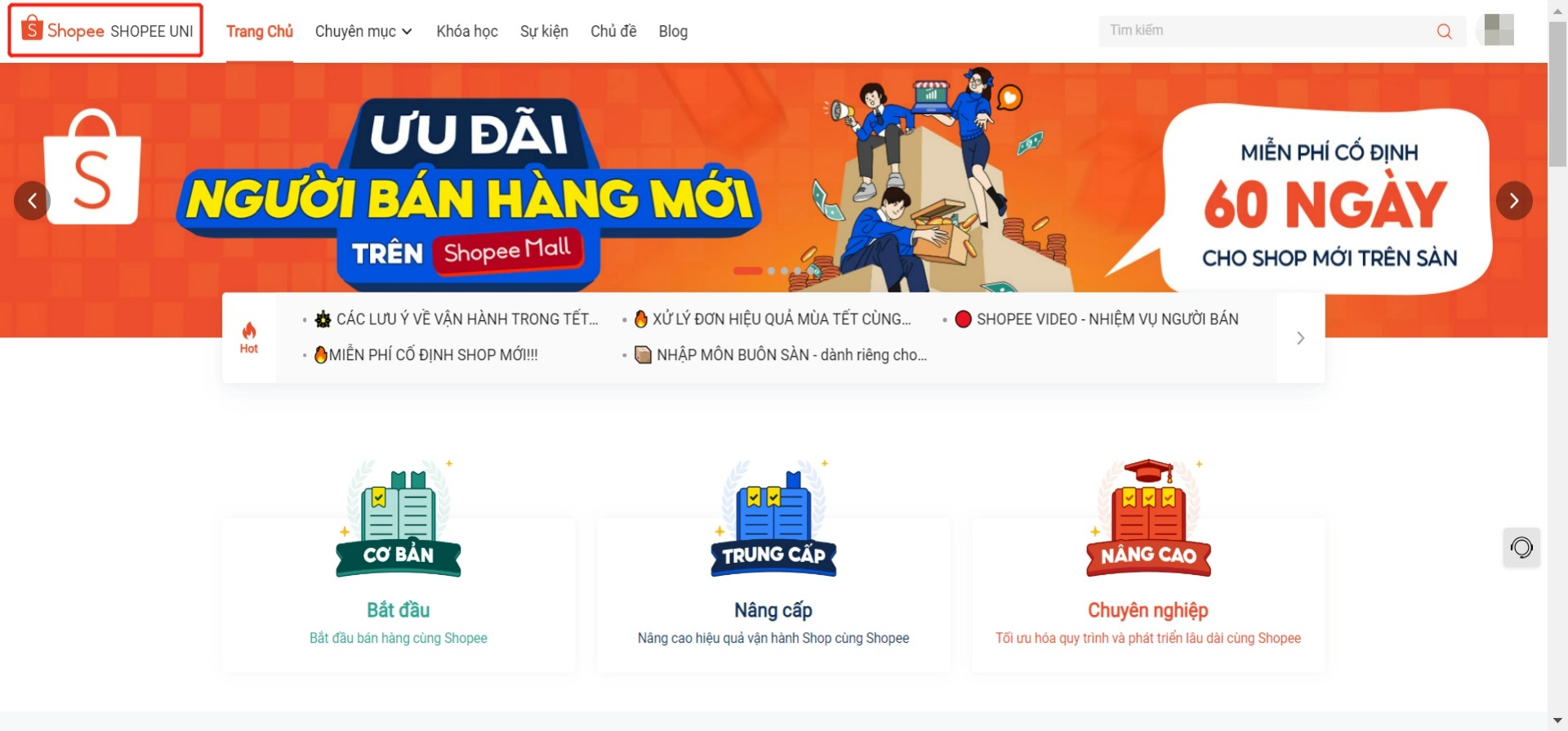Select the Cơ Bản course level badge
This screenshot has width=1568, height=731.
pyautogui.click(x=399, y=518)
